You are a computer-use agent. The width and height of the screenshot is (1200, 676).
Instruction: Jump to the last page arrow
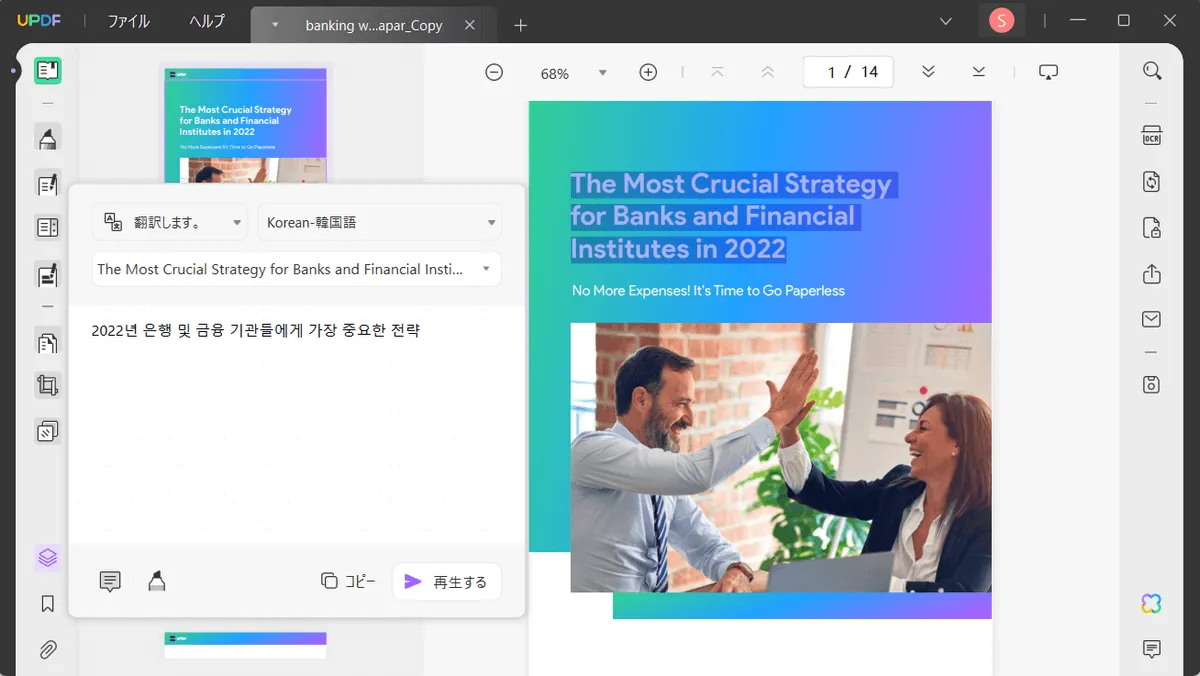pos(978,72)
